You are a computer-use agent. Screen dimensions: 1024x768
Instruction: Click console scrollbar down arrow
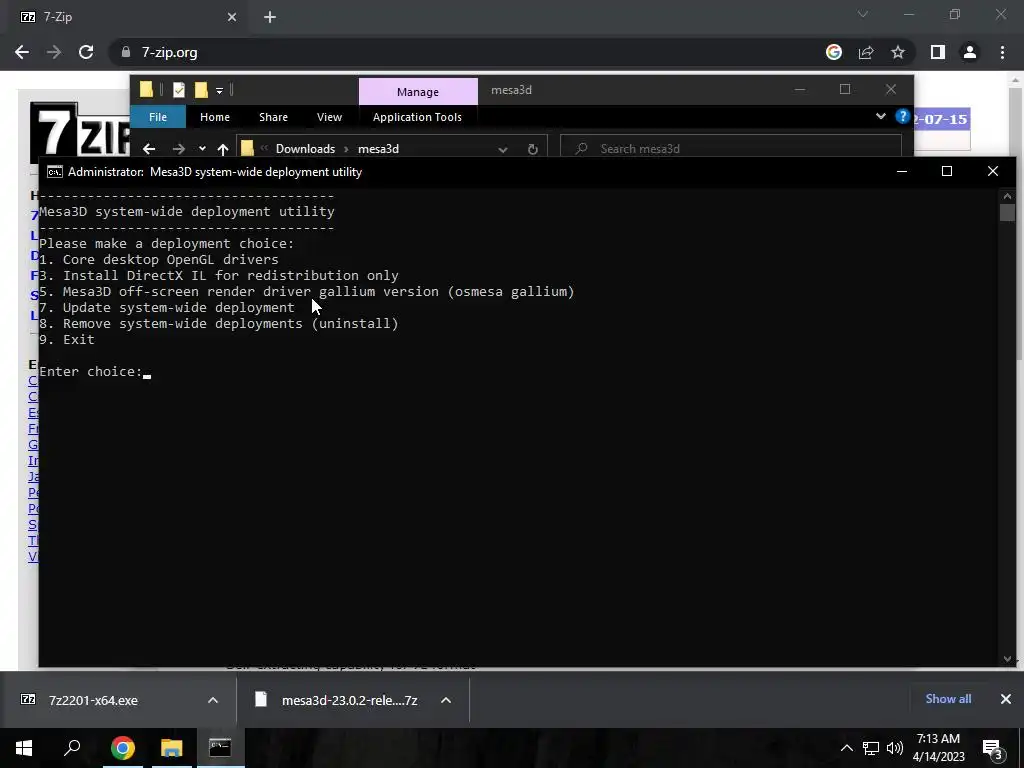coord(1007,659)
